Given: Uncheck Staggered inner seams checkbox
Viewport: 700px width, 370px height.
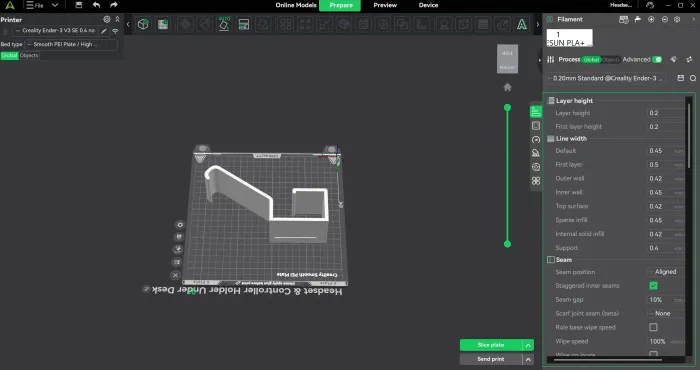Looking at the screenshot, I should 654,286.
